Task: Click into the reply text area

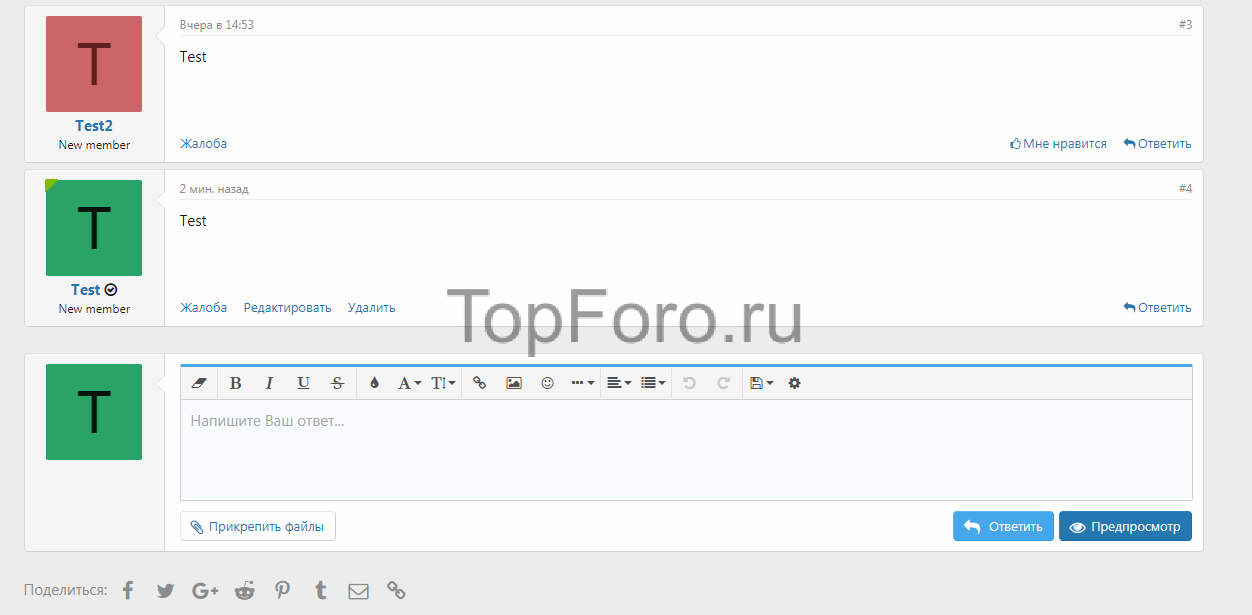Action: point(686,450)
